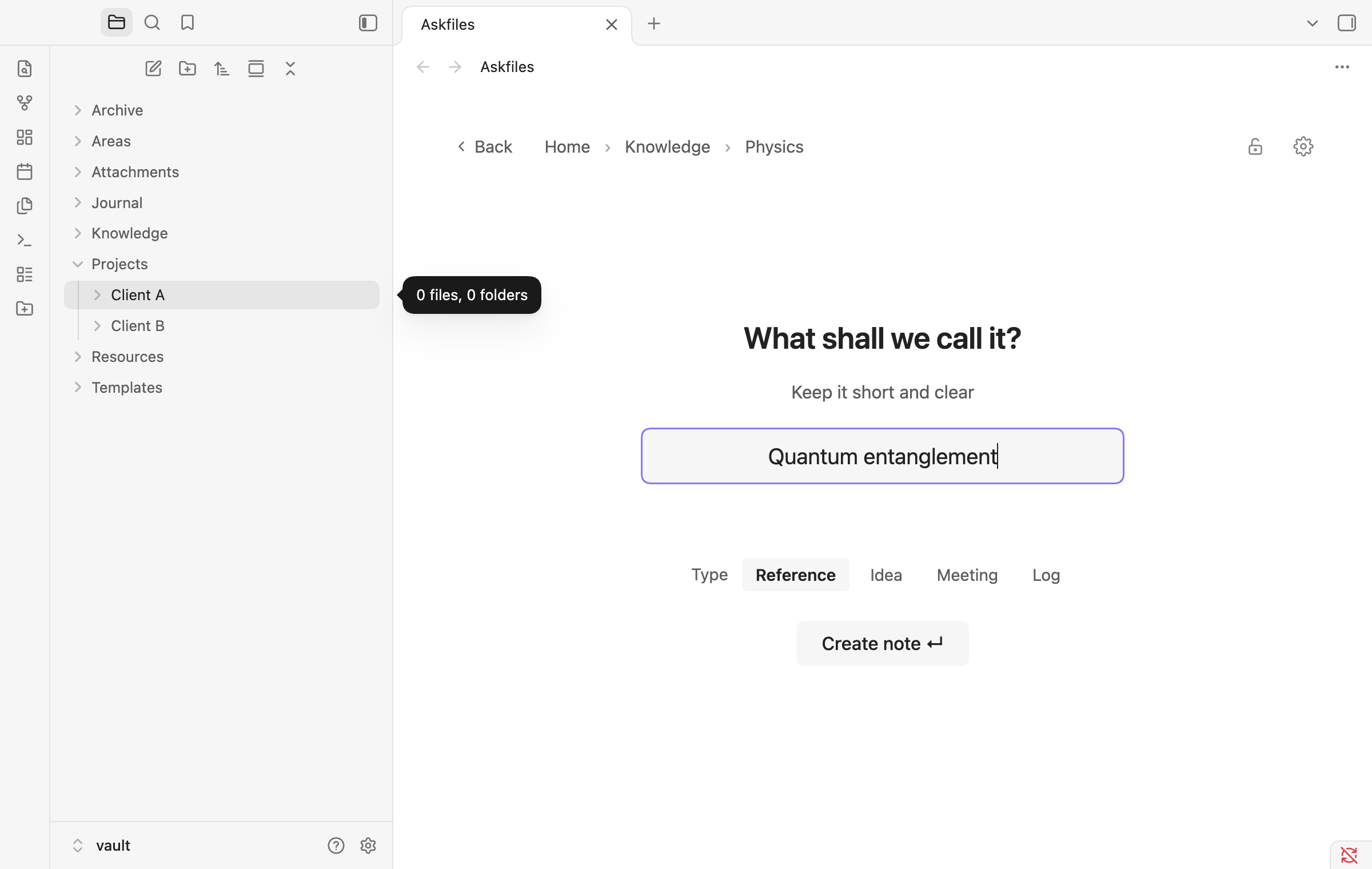Click the Create note button
This screenshot has width=1372, height=869.
[882, 644]
